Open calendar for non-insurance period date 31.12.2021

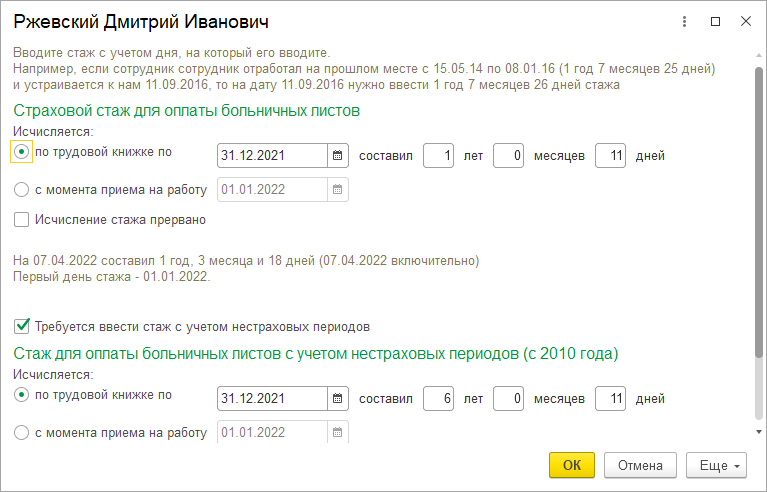point(338,398)
